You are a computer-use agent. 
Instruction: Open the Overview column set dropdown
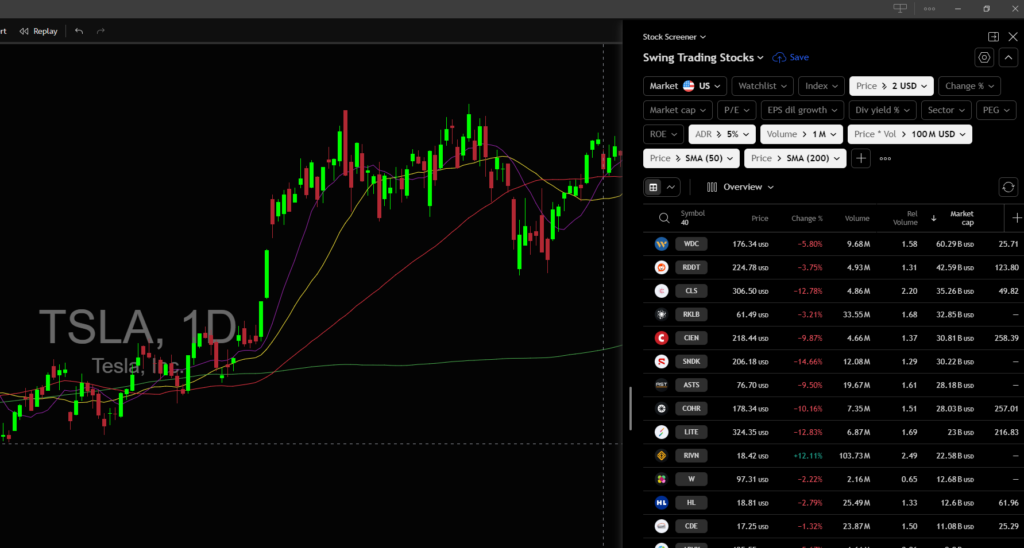pos(740,187)
